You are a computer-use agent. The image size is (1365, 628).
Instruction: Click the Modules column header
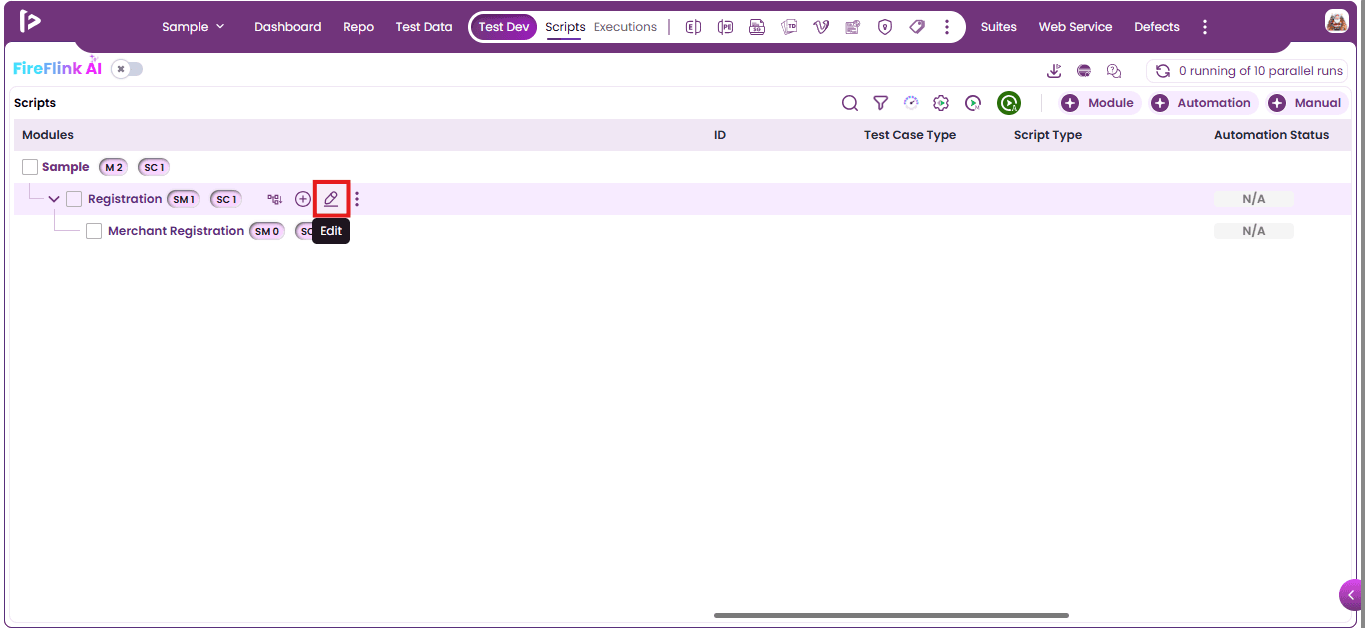point(48,135)
